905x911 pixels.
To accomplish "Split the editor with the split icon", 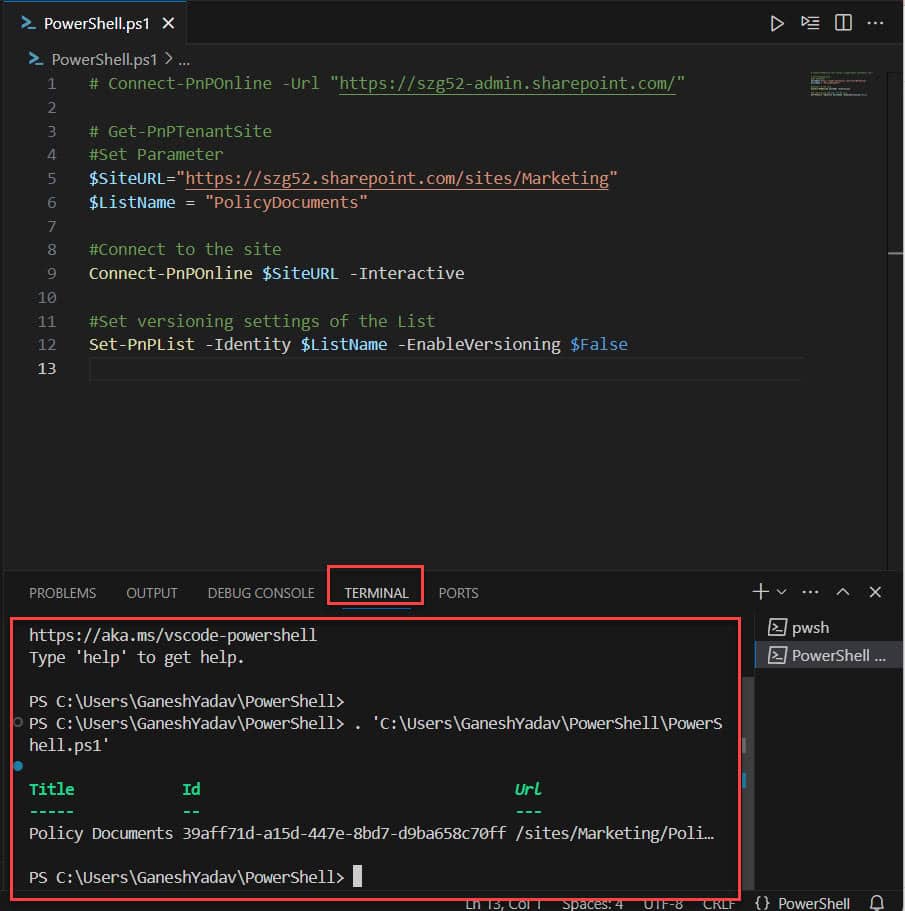I will pyautogui.click(x=843, y=23).
